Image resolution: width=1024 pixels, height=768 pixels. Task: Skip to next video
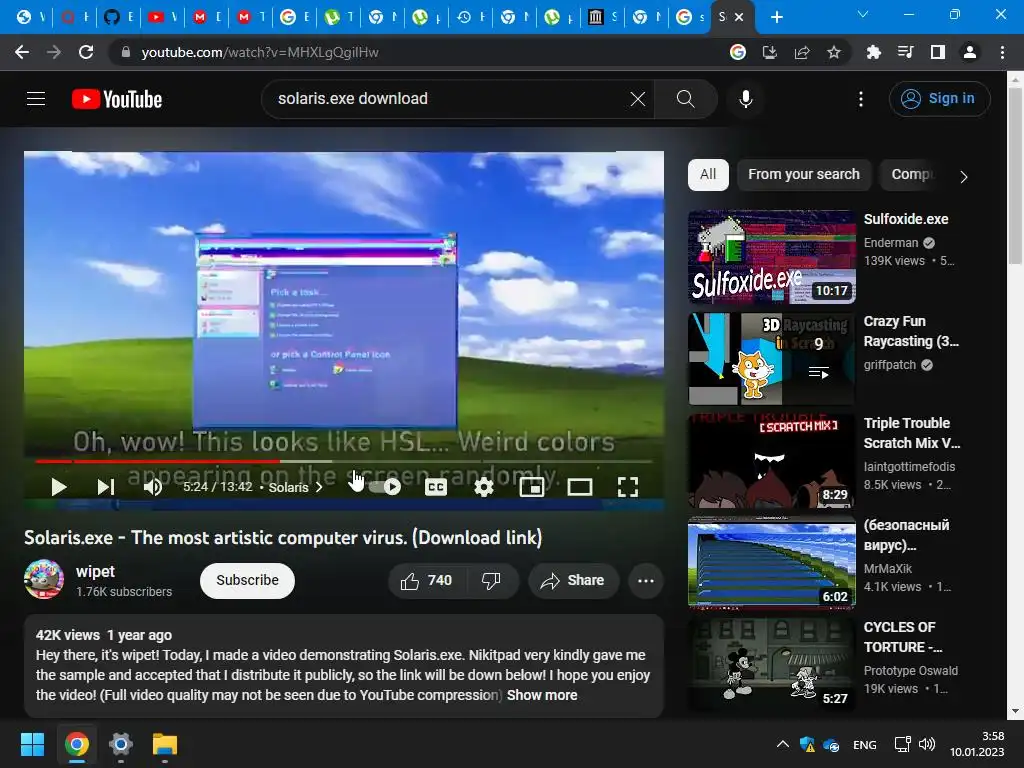106,487
